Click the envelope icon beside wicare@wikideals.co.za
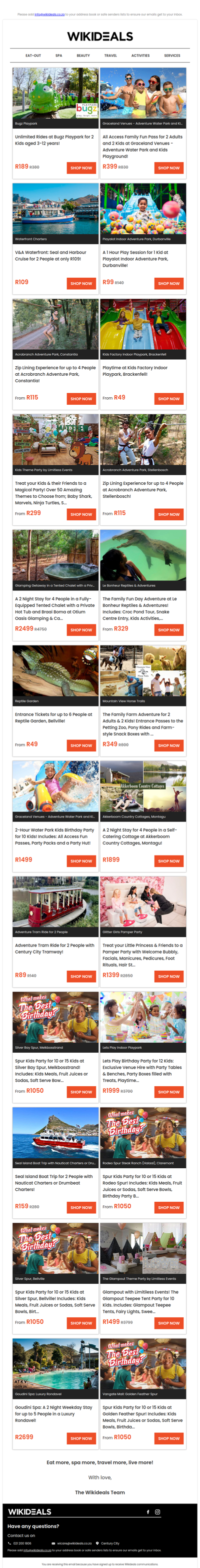The image size is (200, 1568). [53, 1543]
